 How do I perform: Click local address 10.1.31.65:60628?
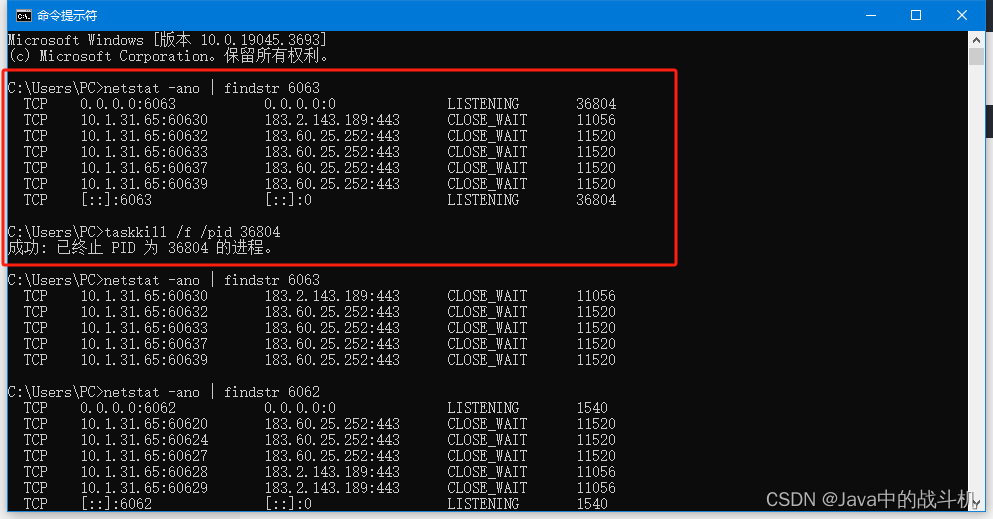click(x=144, y=472)
